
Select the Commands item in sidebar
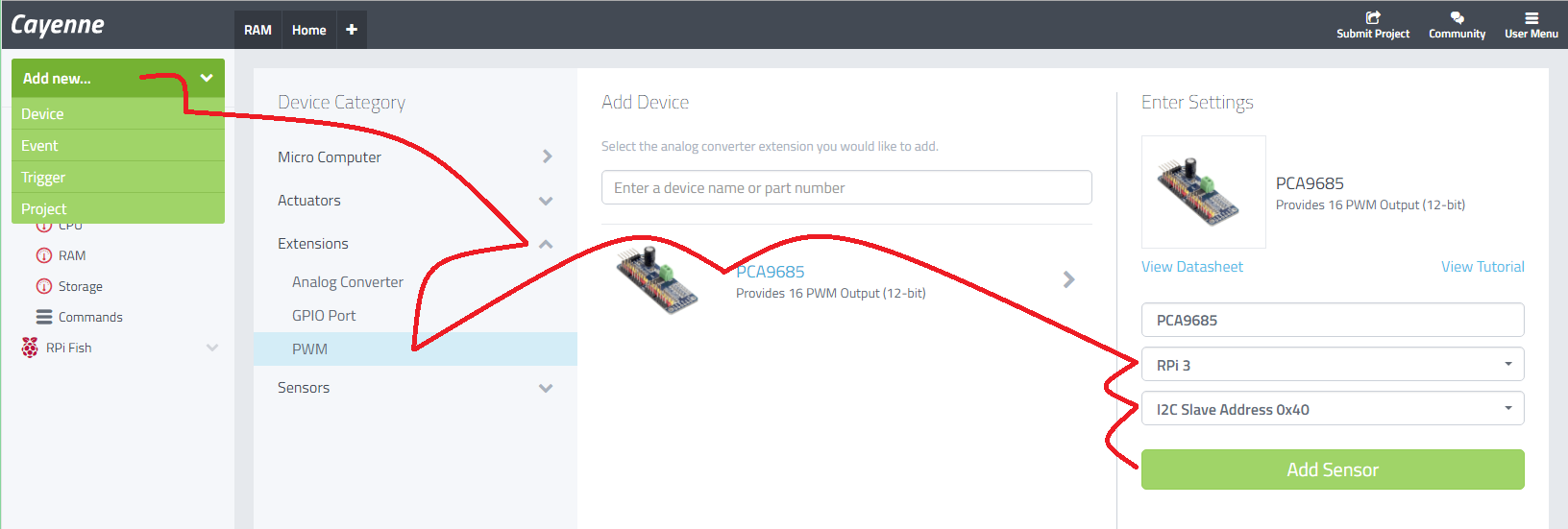(90, 317)
